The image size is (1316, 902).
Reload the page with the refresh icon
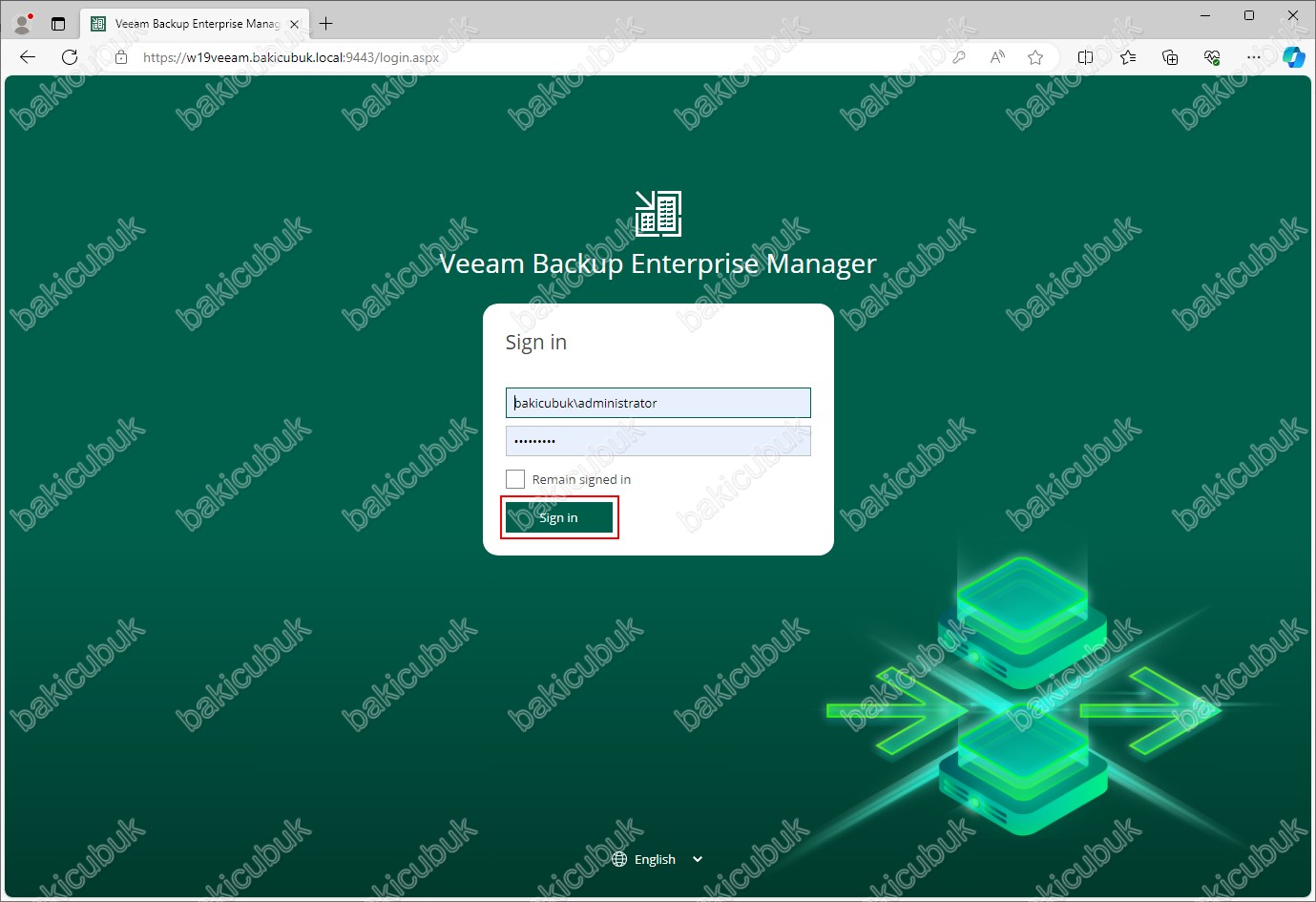(70, 57)
